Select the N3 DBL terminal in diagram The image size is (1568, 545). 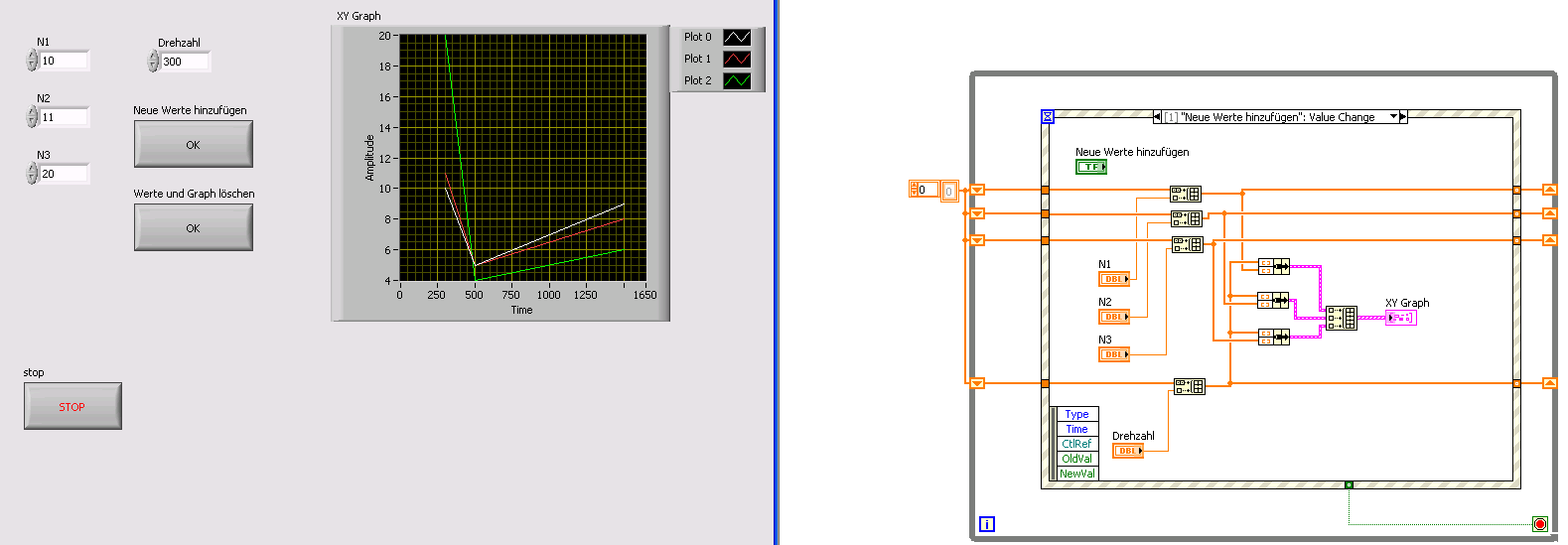point(1113,354)
